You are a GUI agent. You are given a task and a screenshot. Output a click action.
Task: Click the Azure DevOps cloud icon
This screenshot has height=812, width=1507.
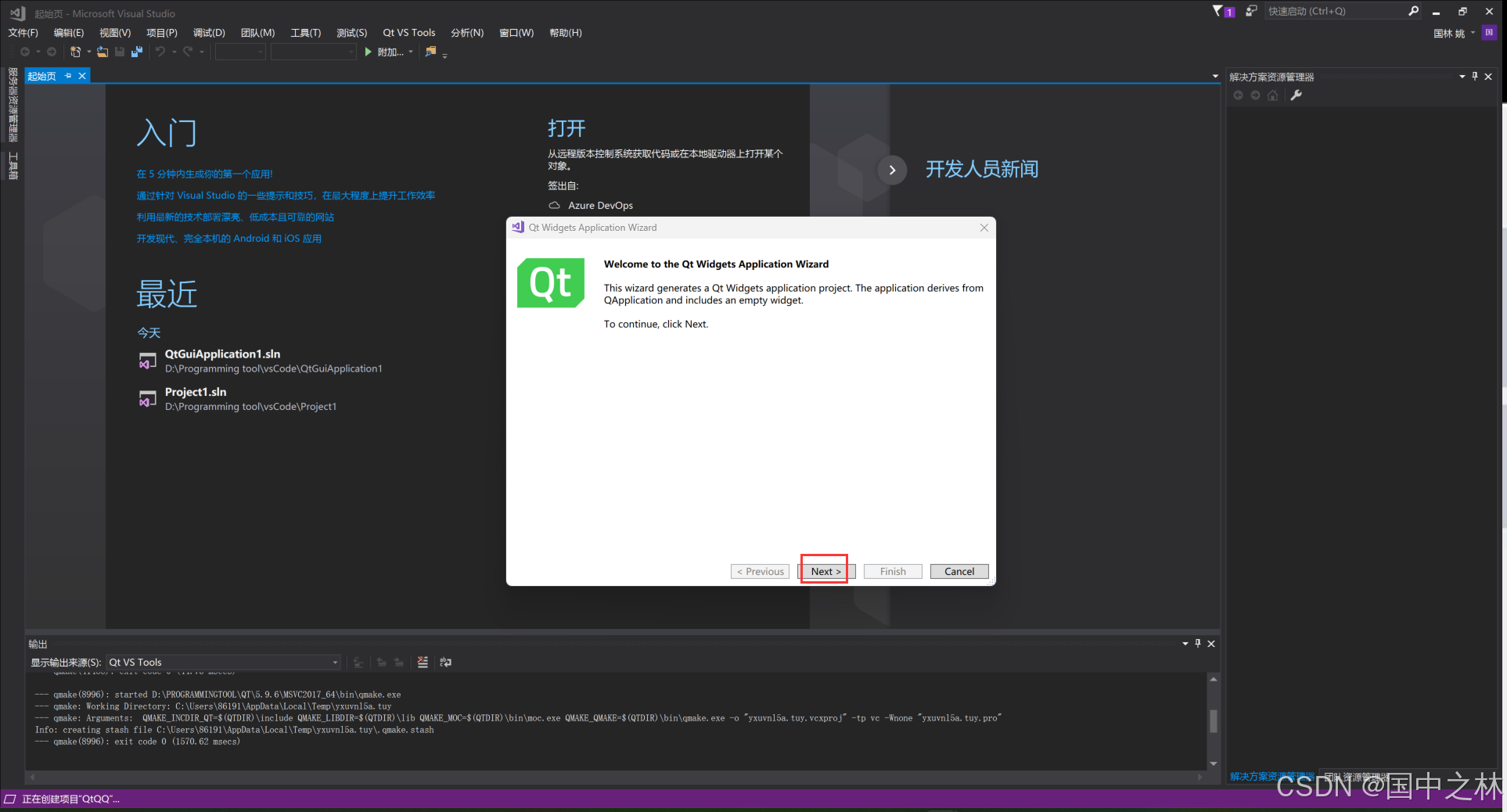pyautogui.click(x=554, y=205)
